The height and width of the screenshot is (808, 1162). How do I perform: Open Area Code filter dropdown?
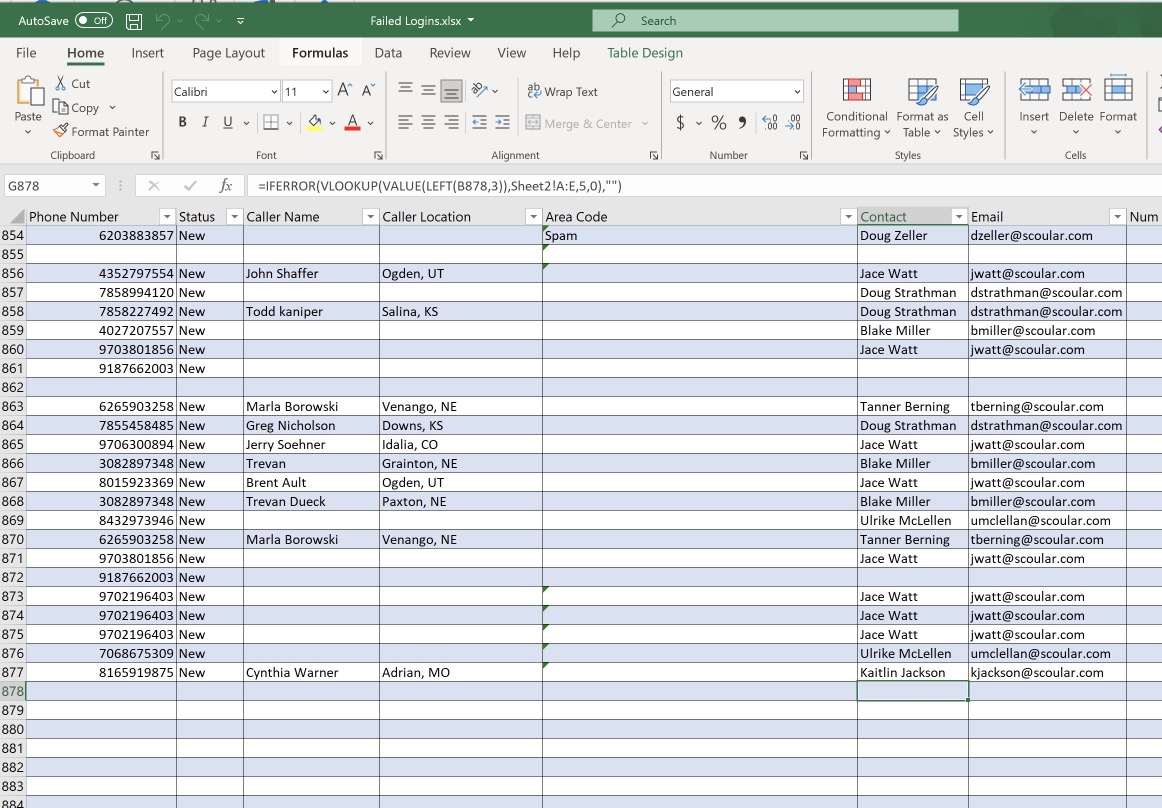(x=848, y=216)
